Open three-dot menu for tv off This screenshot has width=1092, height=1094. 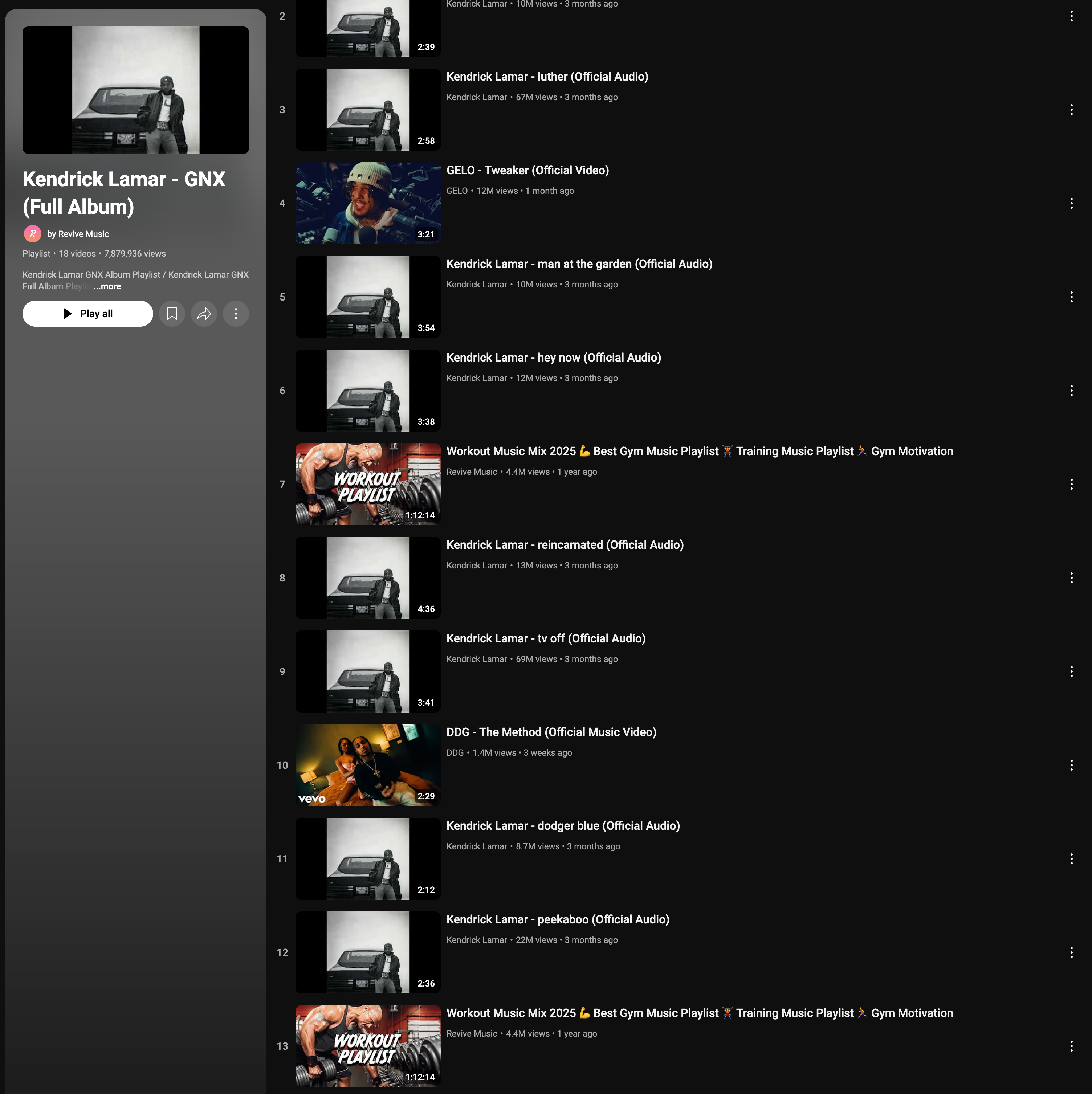click(1071, 671)
